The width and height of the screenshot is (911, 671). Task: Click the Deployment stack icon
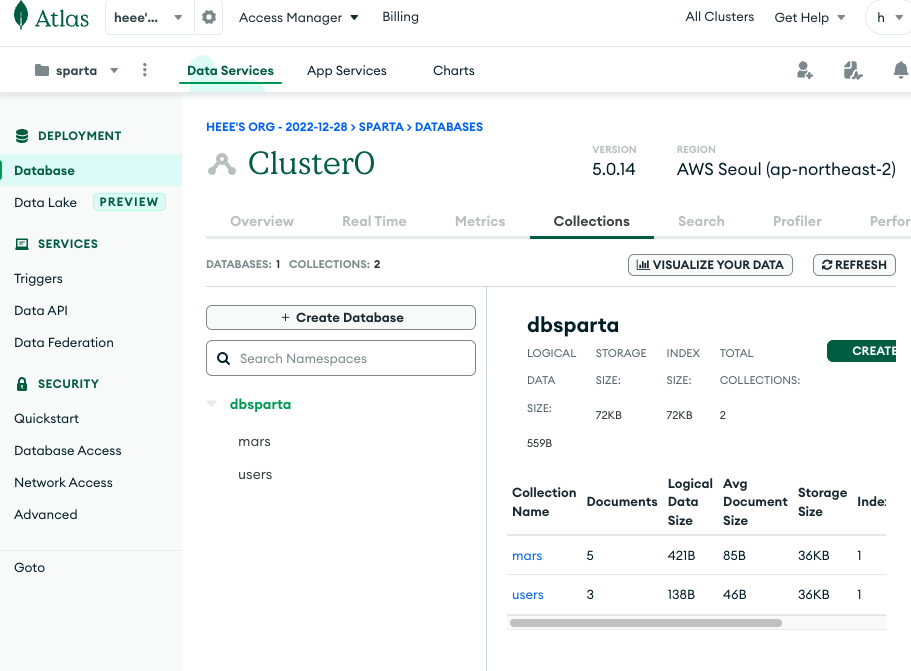tap(22, 136)
